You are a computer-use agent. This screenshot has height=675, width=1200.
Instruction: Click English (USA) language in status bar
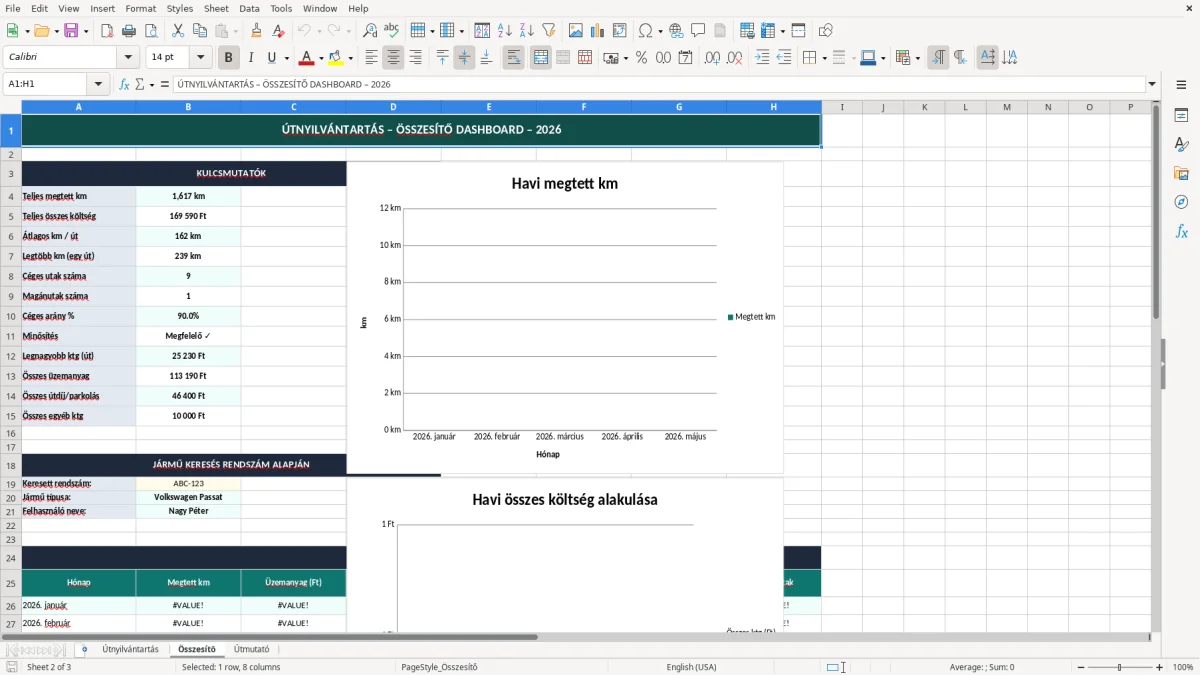pyautogui.click(x=691, y=667)
